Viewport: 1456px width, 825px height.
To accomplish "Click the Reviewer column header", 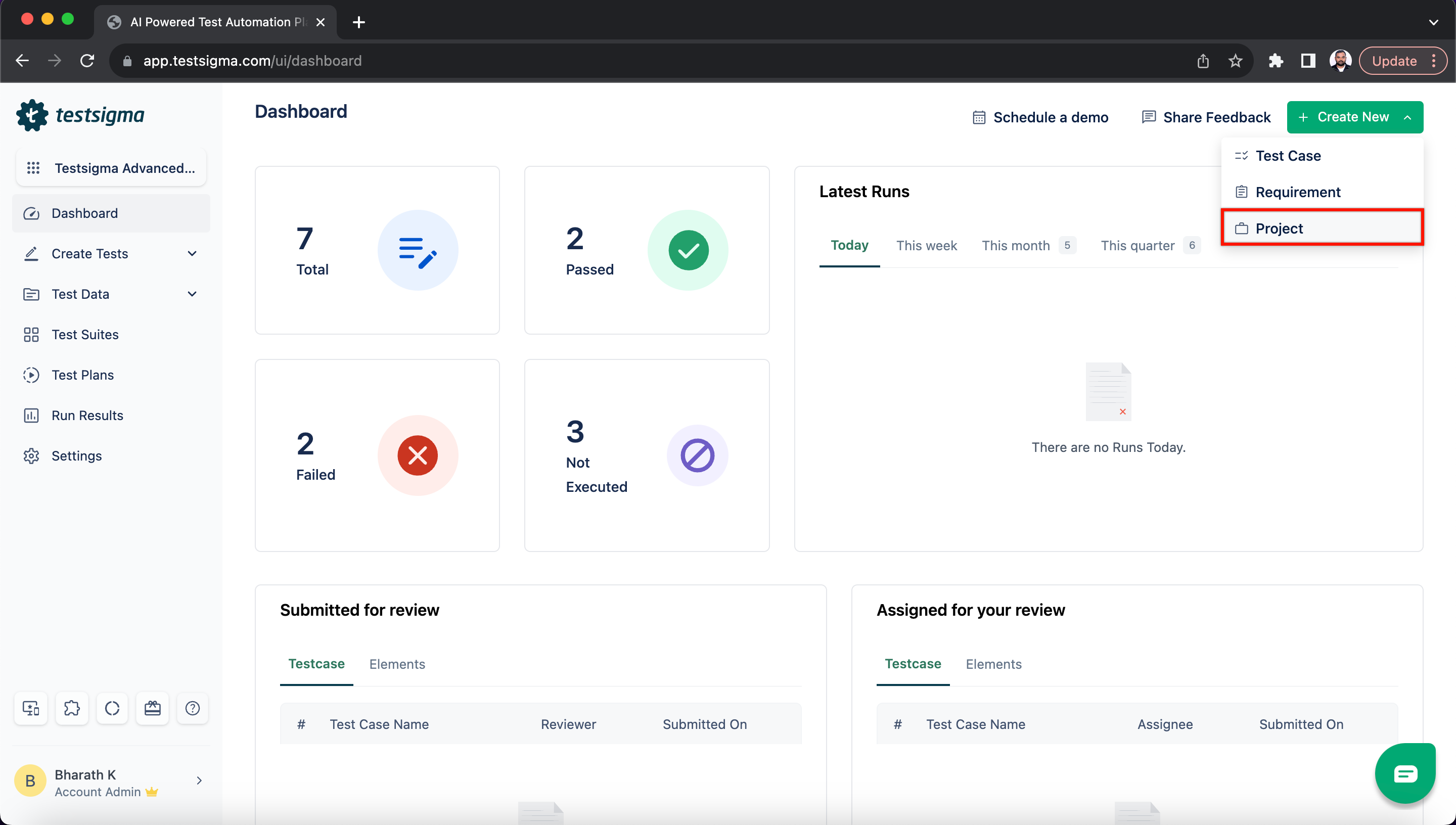I will [568, 724].
